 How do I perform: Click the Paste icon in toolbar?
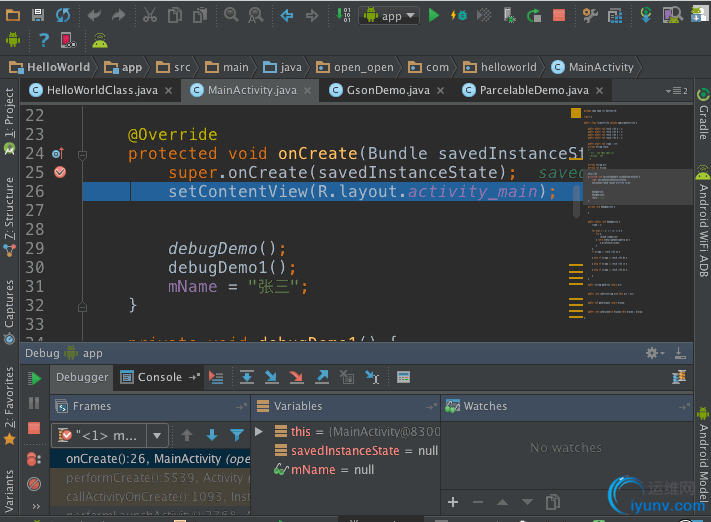pyautogui.click(x=200, y=15)
